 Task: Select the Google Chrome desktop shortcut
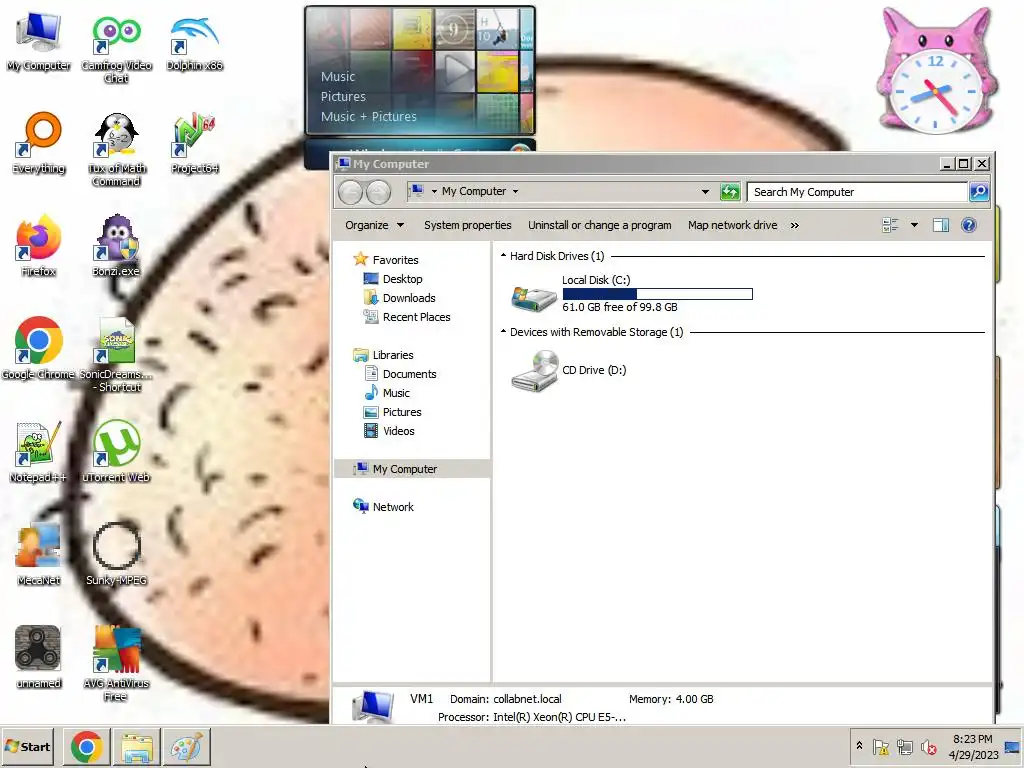tap(39, 349)
